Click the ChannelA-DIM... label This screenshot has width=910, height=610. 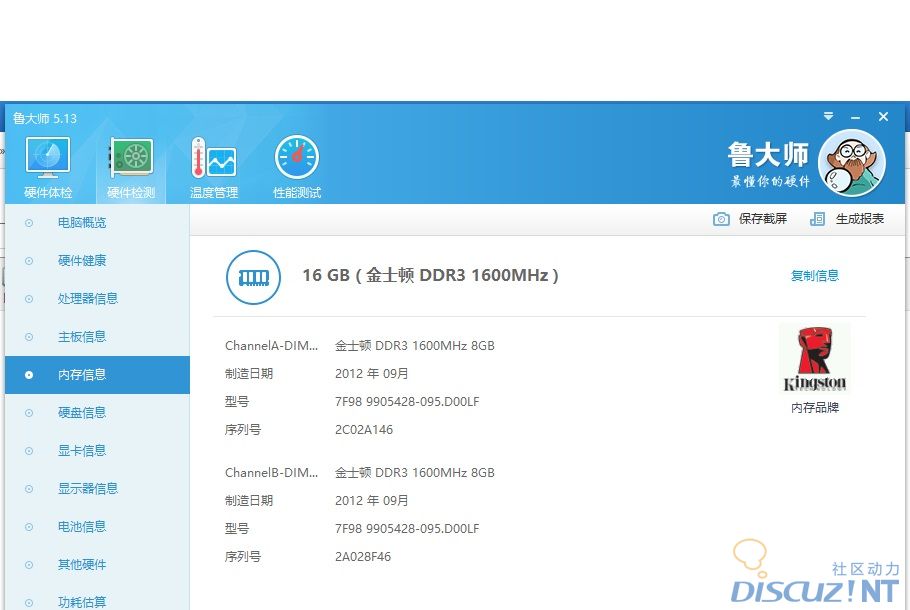[271, 346]
